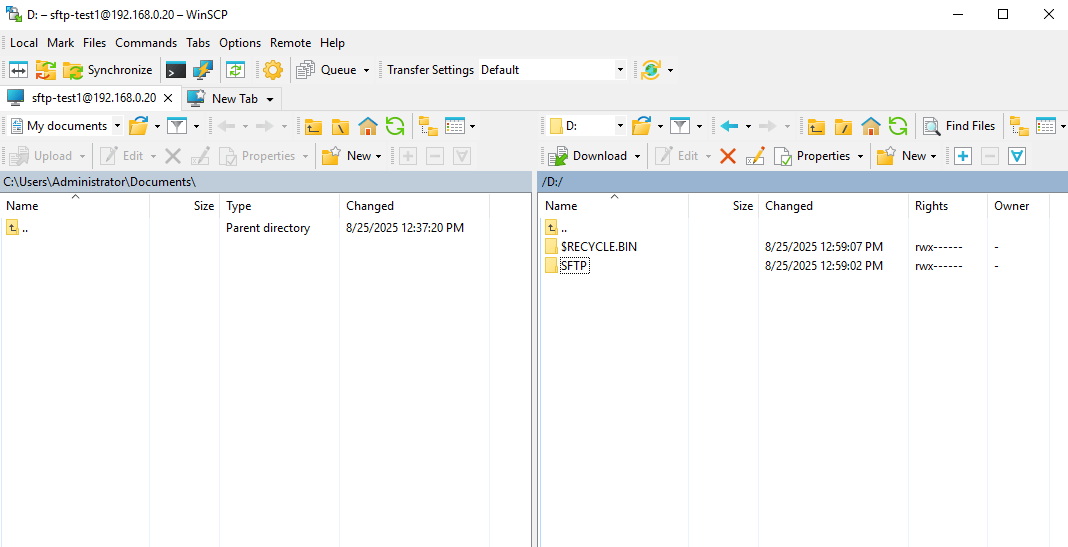1068x547 pixels.
Task: Open the Local menu
Action: [x=24, y=42]
